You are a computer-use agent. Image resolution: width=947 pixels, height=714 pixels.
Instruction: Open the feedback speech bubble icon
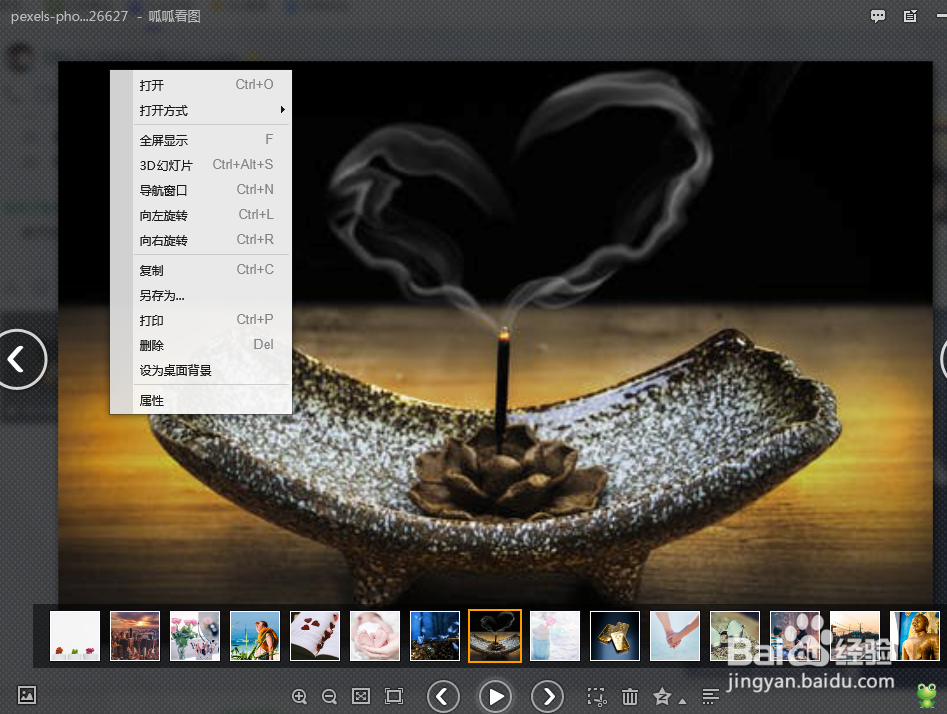click(878, 16)
